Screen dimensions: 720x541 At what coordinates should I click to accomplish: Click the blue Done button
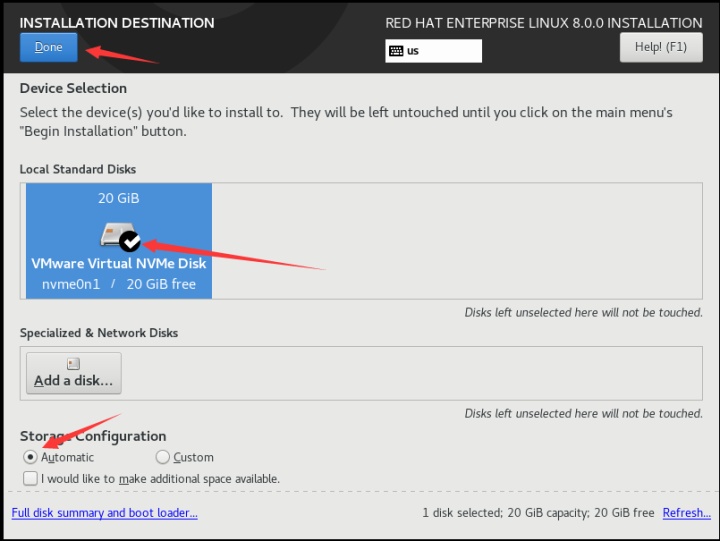(x=49, y=47)
